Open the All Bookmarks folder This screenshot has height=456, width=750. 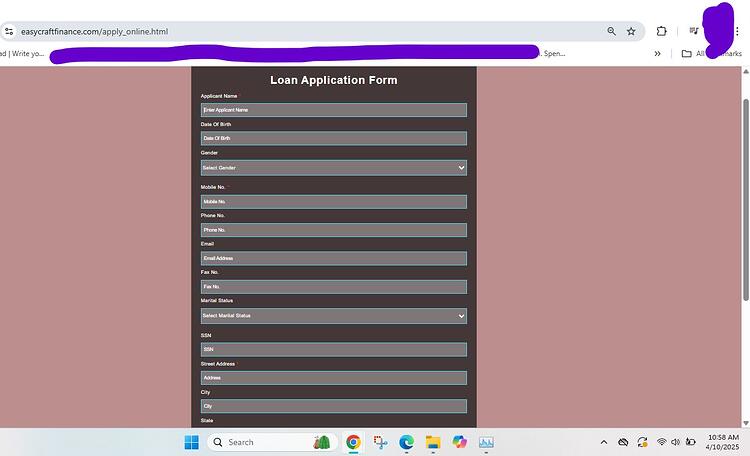tap(712, 54)
